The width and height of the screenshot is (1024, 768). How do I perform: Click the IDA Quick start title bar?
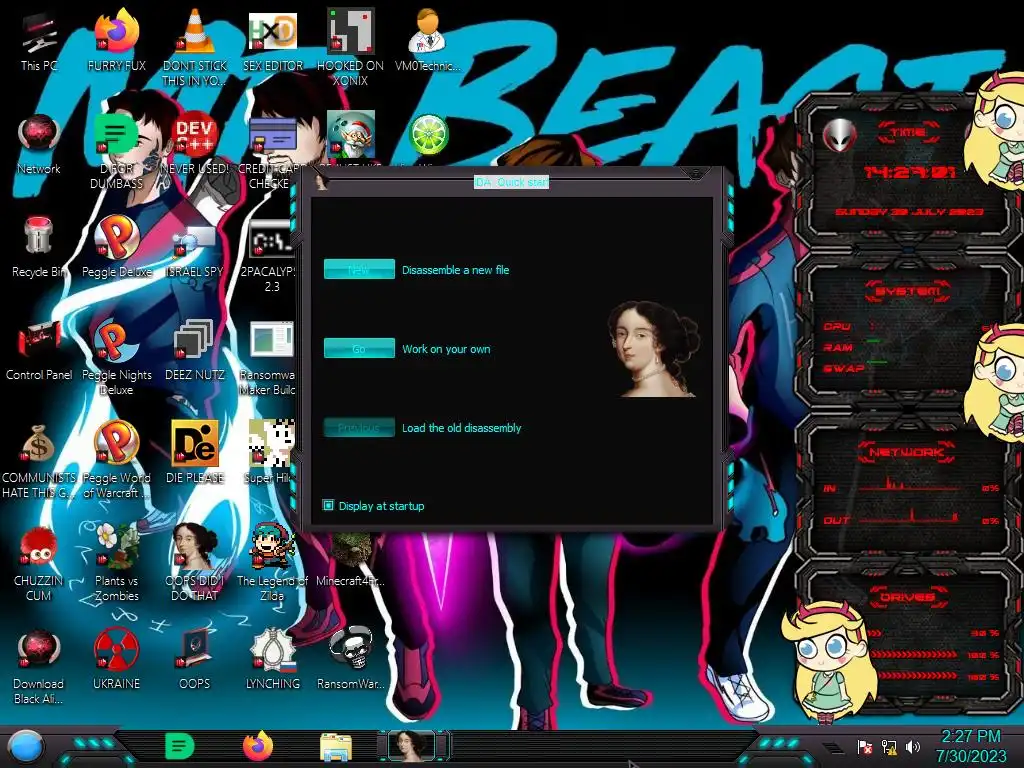(x=511, y=182)
